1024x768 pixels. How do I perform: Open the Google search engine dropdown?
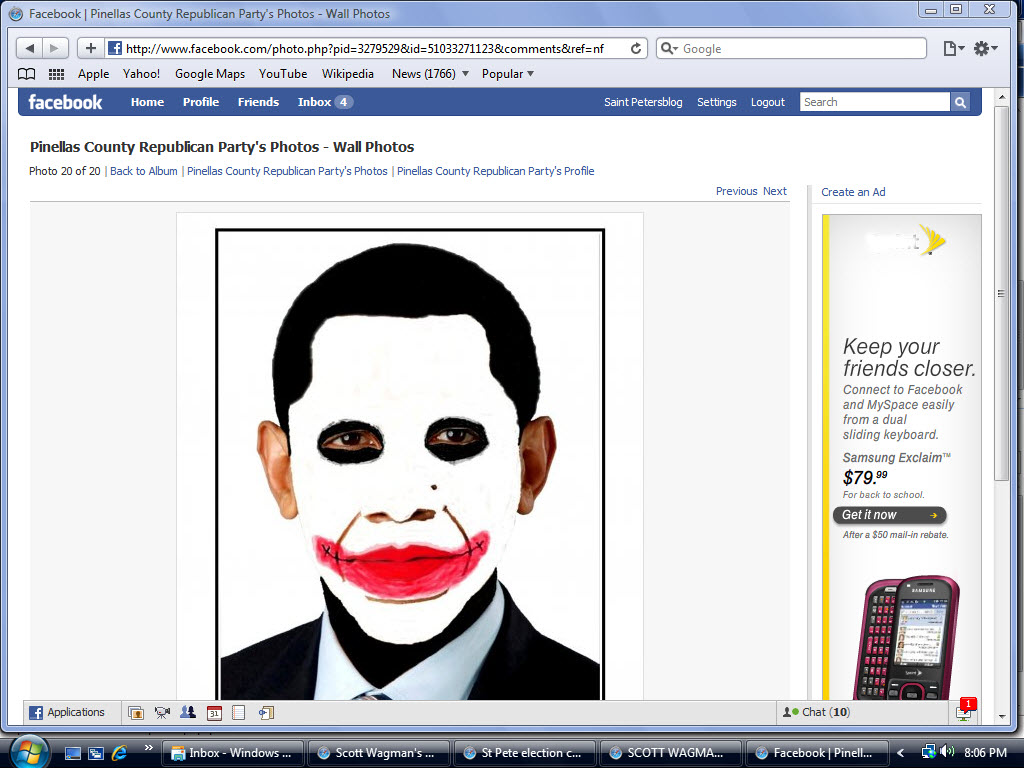click(x=671, y=47)
